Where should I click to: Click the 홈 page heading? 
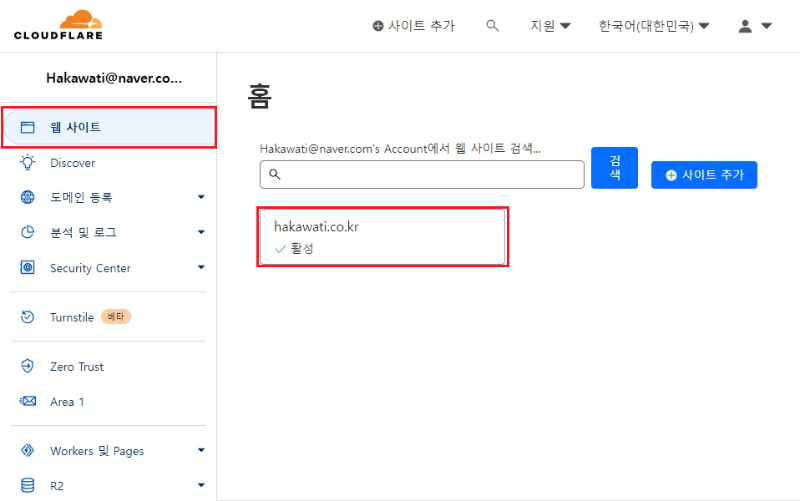point(260,96)
